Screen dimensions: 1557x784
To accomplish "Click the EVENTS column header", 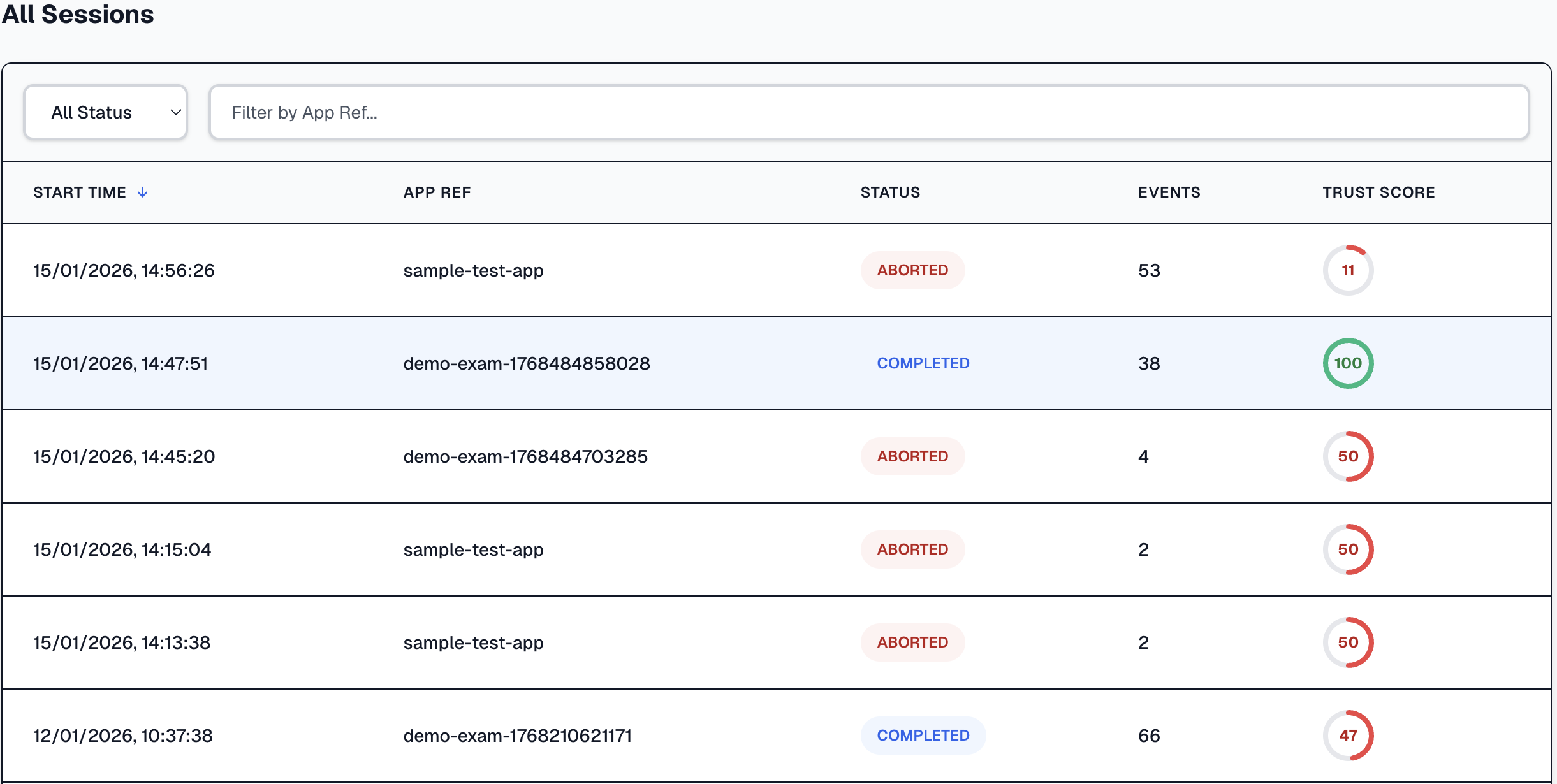I will 1168,192.
